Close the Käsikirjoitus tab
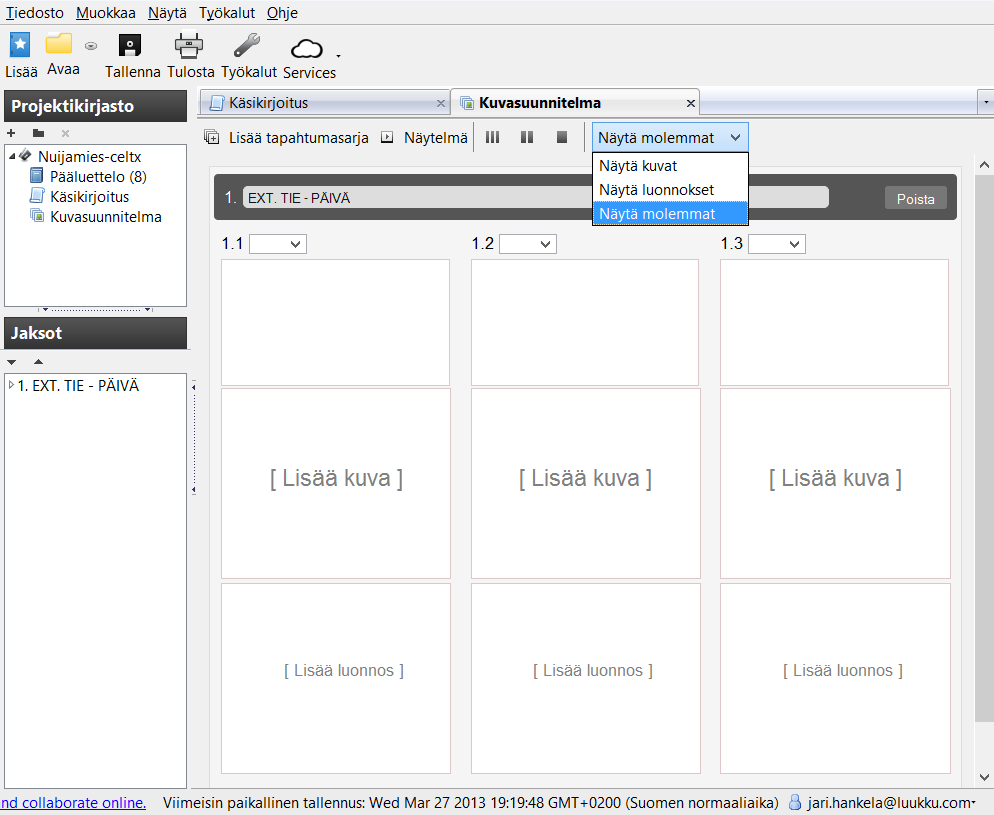 point(441,103)
